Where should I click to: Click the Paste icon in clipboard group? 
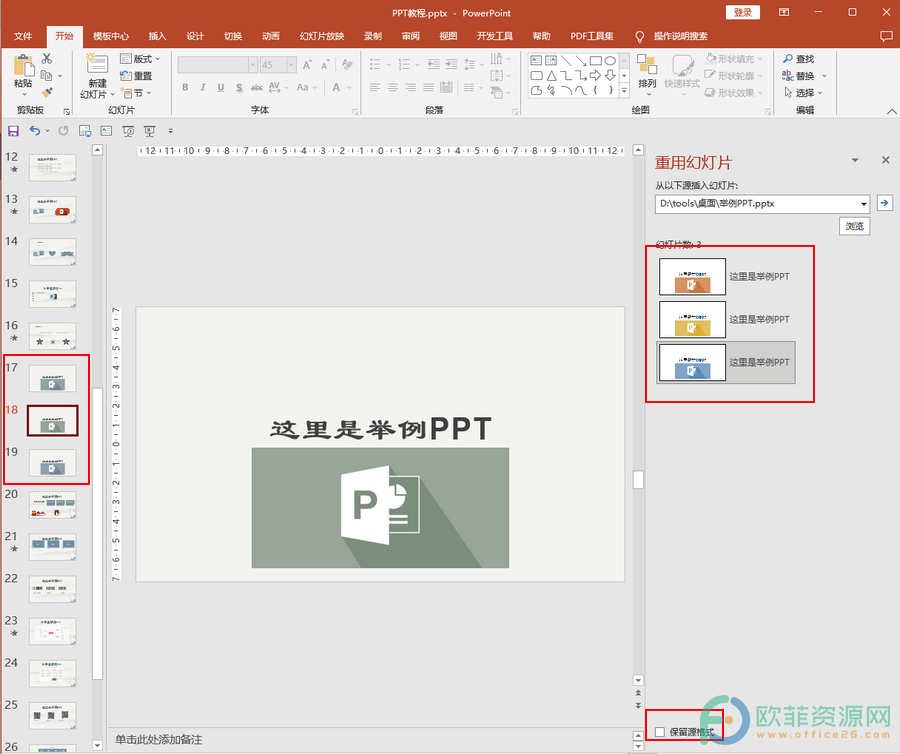24,65
